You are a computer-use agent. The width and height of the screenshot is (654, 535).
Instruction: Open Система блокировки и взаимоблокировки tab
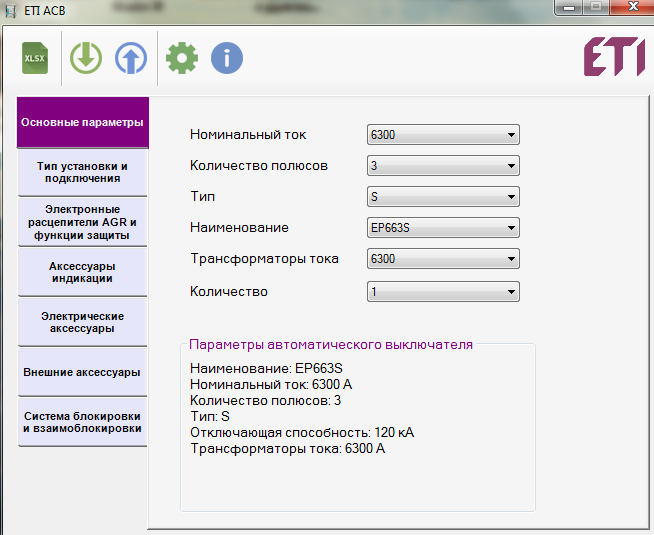pos(83,422)
